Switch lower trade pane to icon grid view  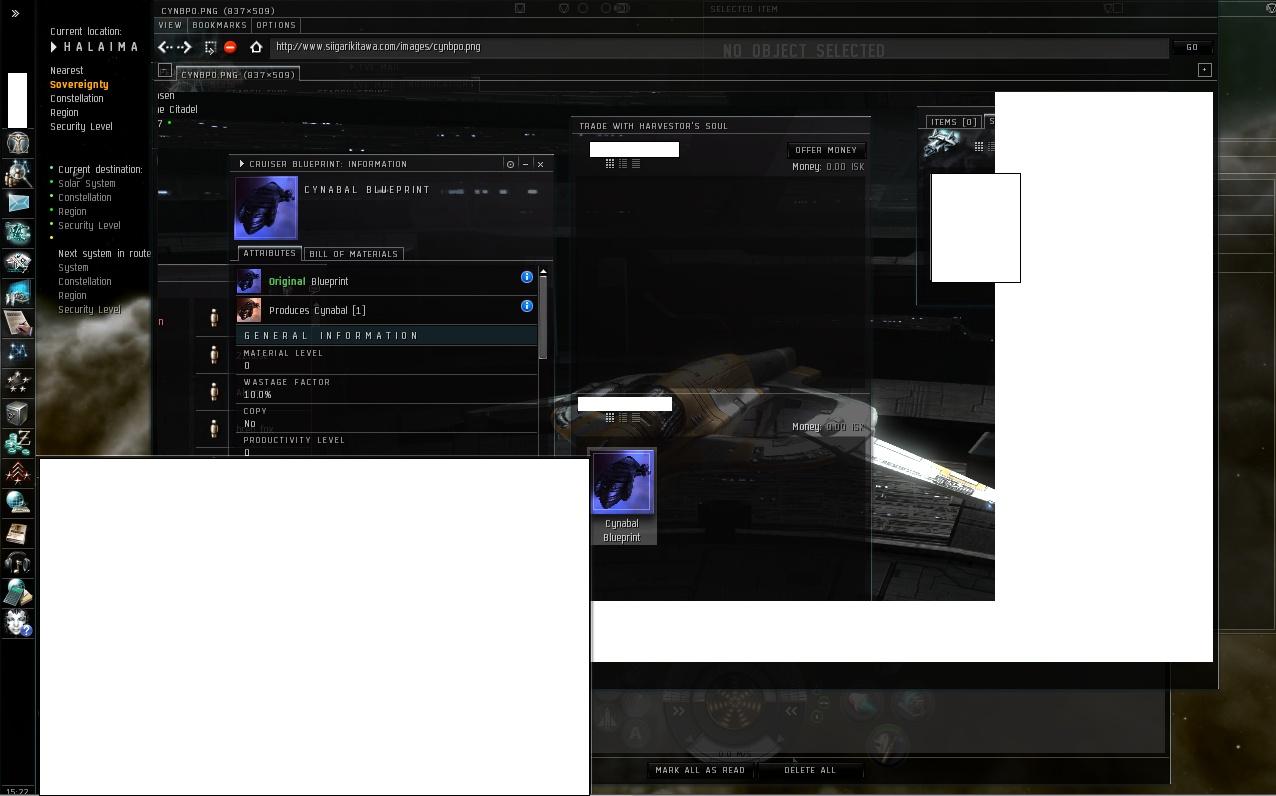tap(609, 418)
